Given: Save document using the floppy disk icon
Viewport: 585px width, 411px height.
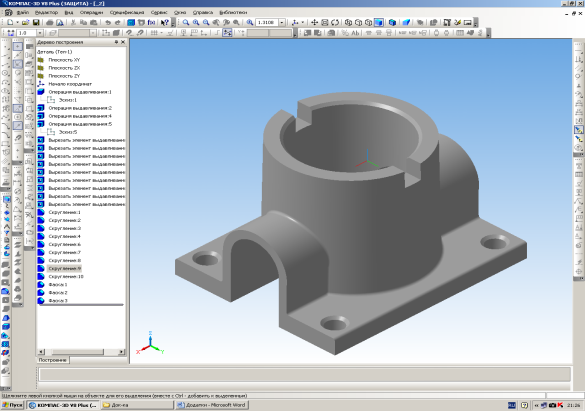Looking at the screenshot, I should 36,22.
